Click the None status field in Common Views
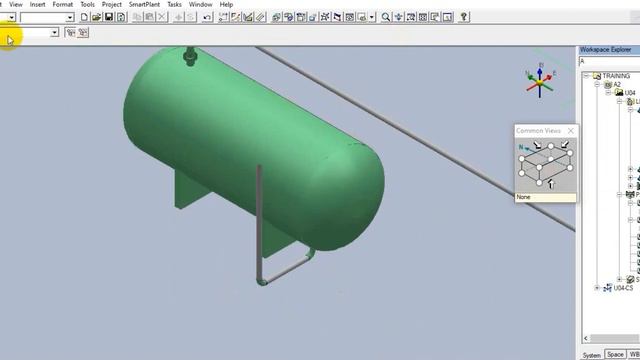The height and width of the screenshot is (360, 640). [x=545, y=197]
